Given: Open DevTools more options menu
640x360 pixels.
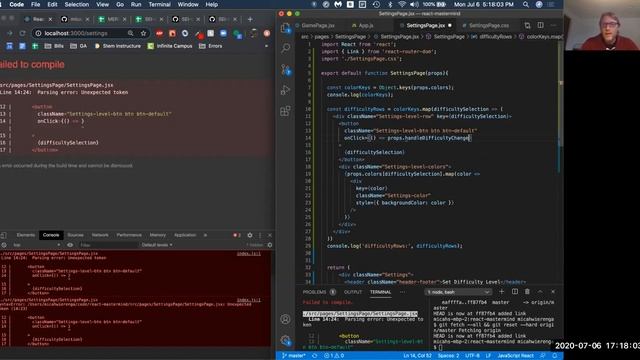Looking at the screenshot, I should click(260, 235).
